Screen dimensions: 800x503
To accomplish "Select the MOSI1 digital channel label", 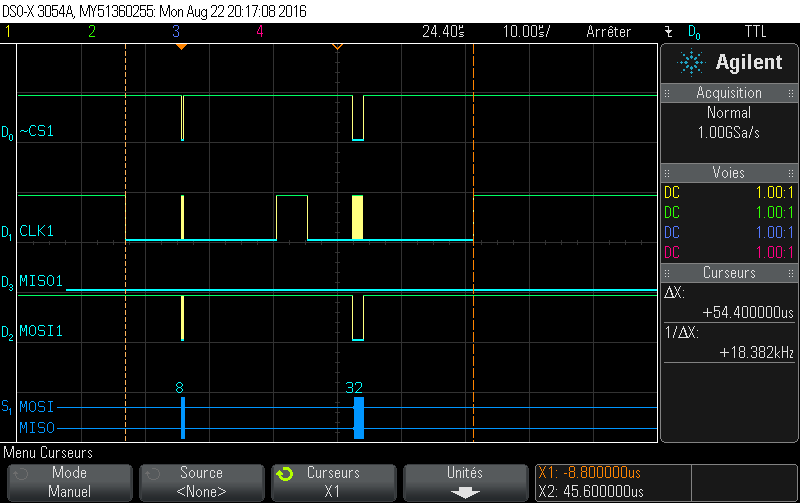I will pos(41,331).
